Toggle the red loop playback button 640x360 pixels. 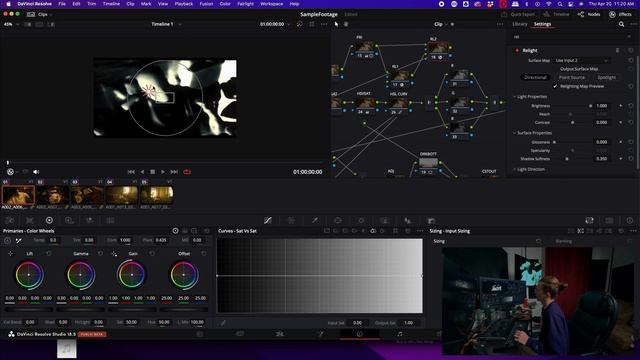[187, 172]
